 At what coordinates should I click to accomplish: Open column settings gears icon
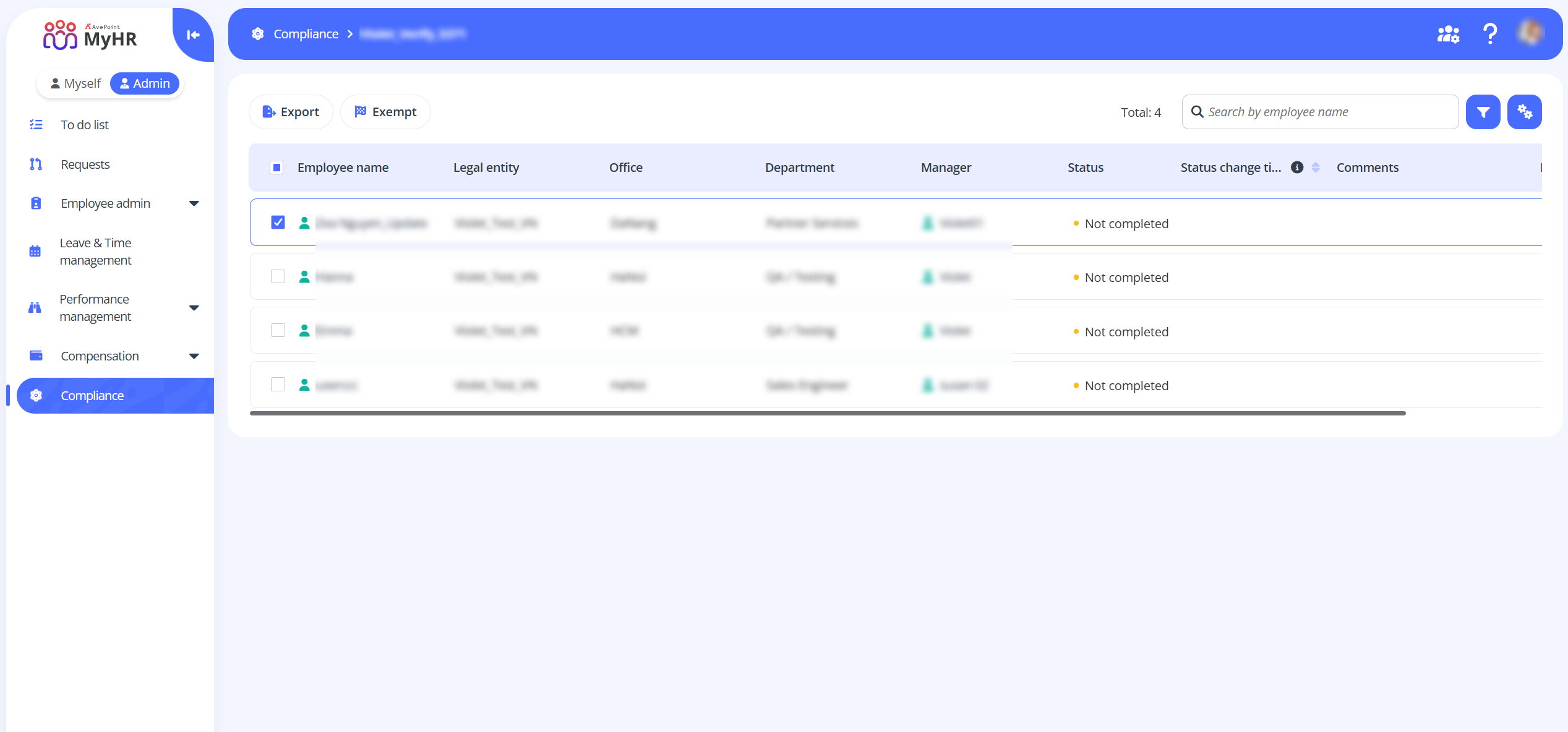coord(1524,112)
